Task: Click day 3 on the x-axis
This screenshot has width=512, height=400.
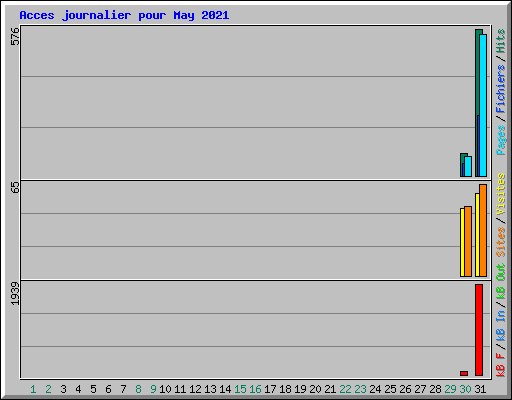Action: [x=63, y=389]
